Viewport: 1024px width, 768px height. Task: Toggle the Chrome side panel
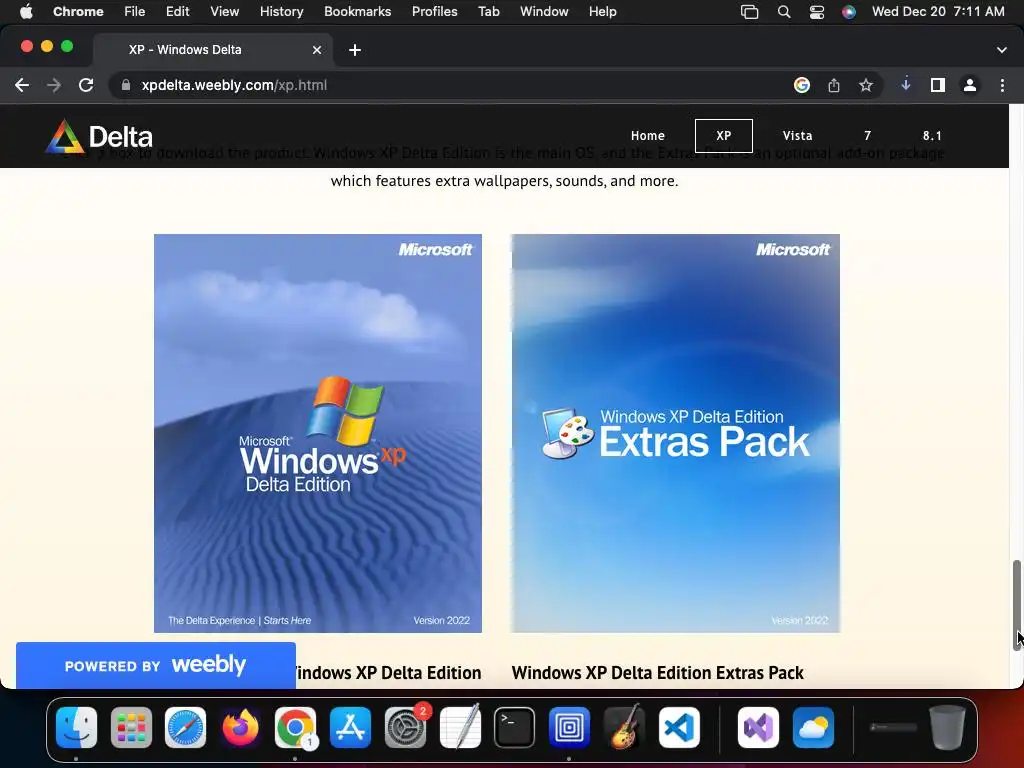(x=937, y=85)
